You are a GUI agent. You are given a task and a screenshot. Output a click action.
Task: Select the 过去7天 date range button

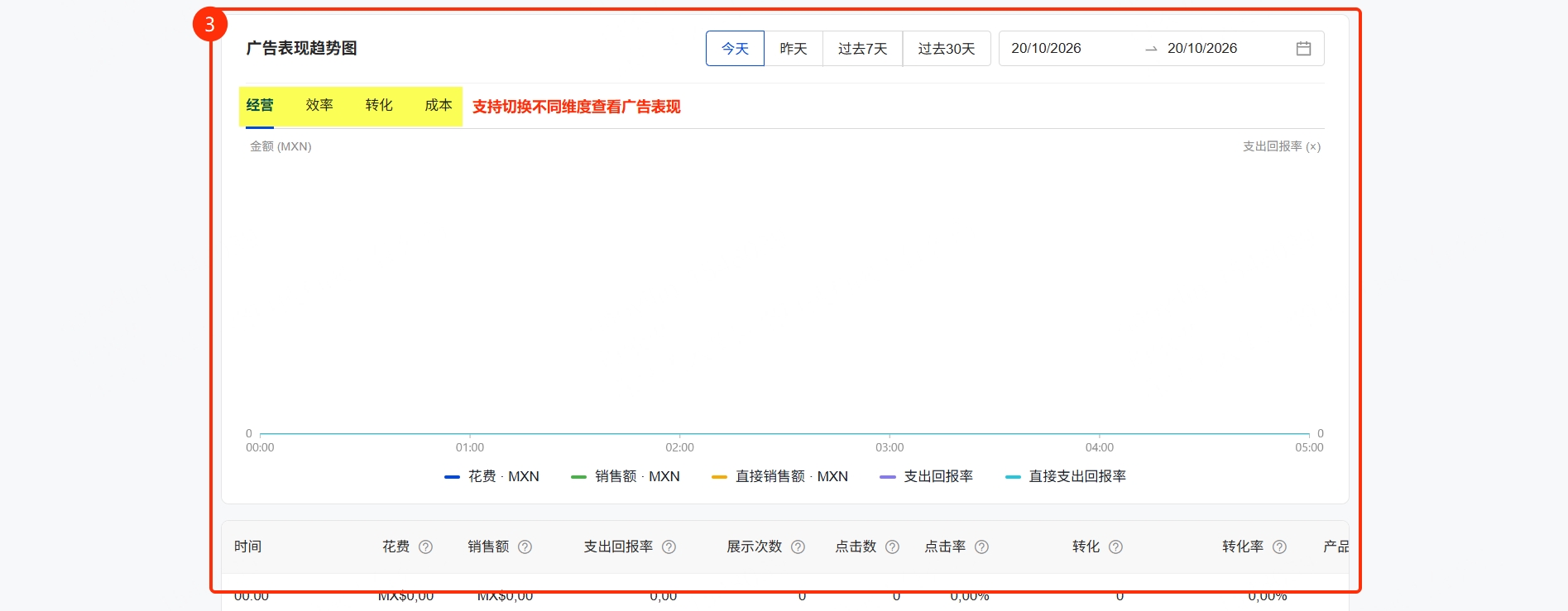point(862,49)
